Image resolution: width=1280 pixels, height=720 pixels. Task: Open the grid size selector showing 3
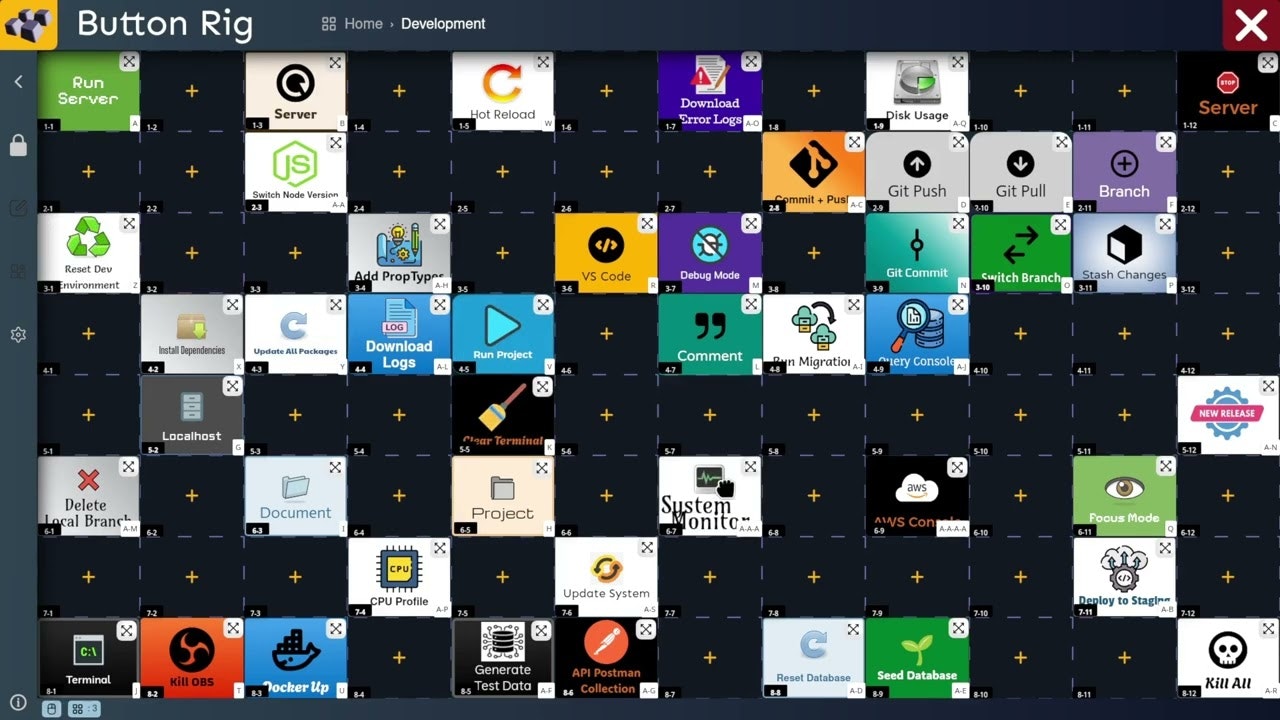[x=84, y=709]
